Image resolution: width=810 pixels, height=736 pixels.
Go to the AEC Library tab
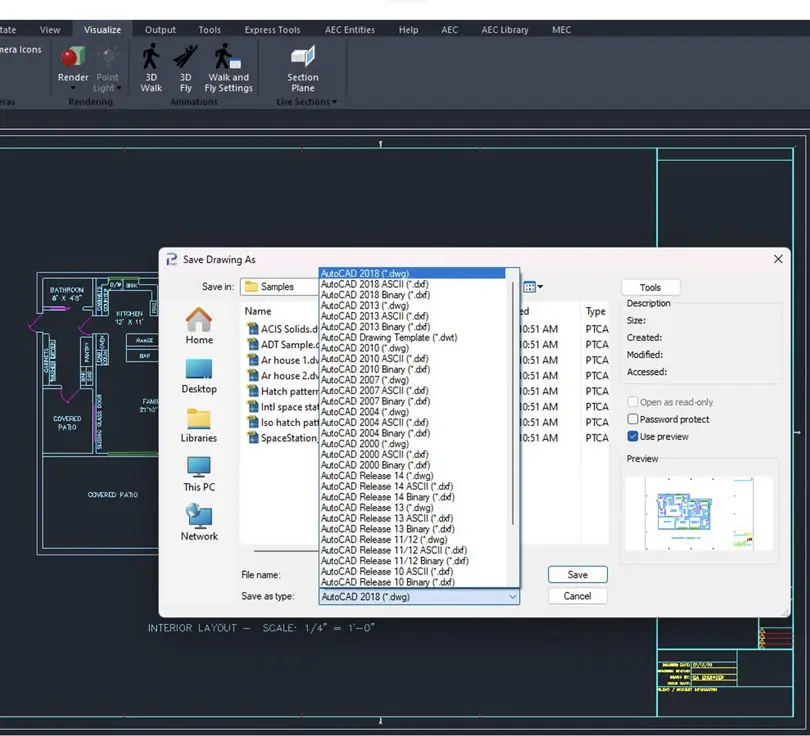[x=505, y=30]
